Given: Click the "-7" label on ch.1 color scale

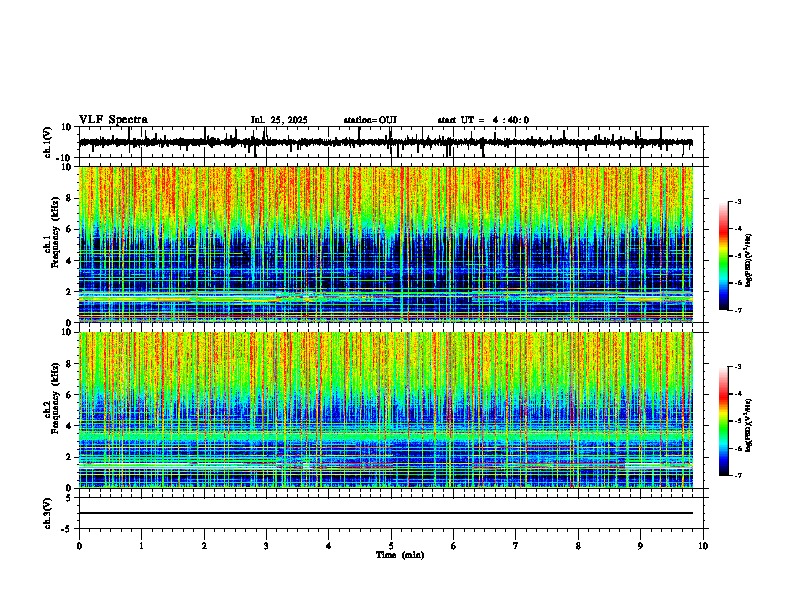Looking at the screenshot, I should point(738,310).
